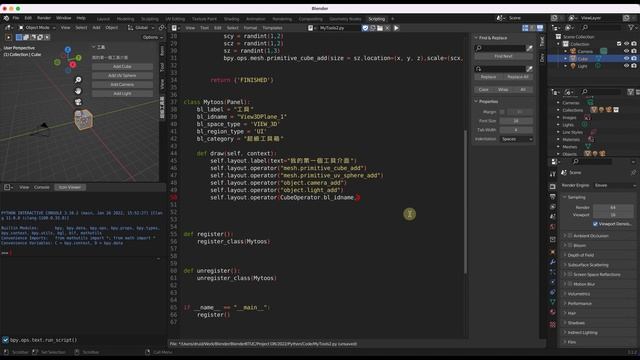Open the Options dropdown in viewport

click(152, 37)
